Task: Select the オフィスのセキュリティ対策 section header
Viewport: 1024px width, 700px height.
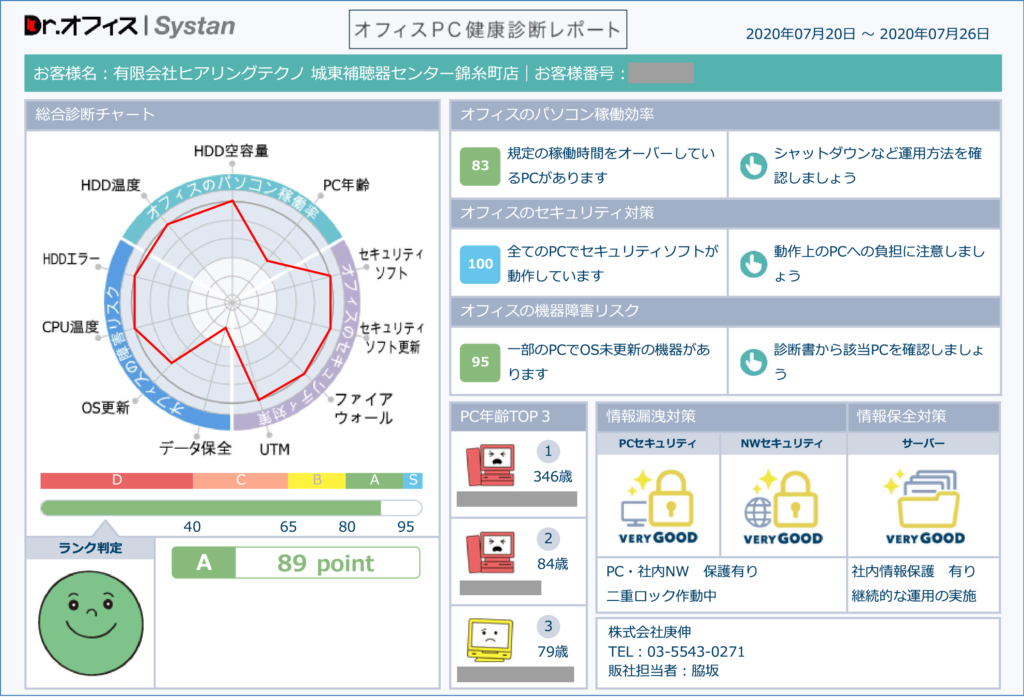Action: [725, 213]
